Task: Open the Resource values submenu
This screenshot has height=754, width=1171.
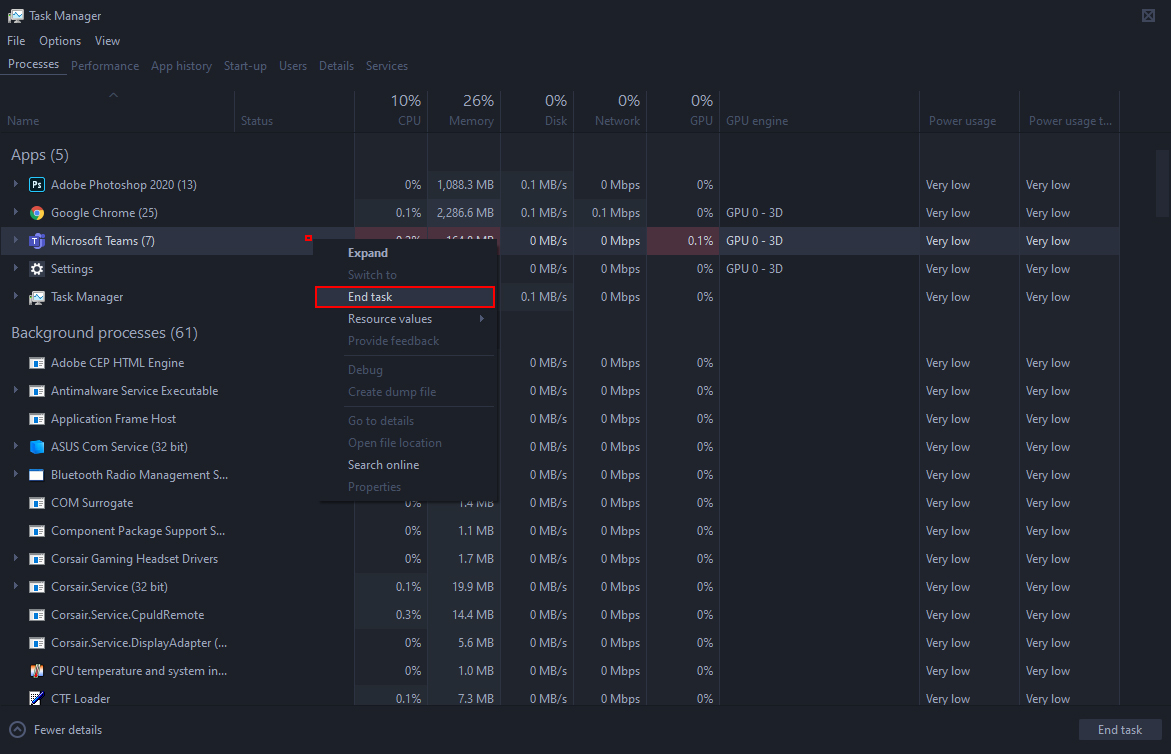Action: click(x=407, y=319)
